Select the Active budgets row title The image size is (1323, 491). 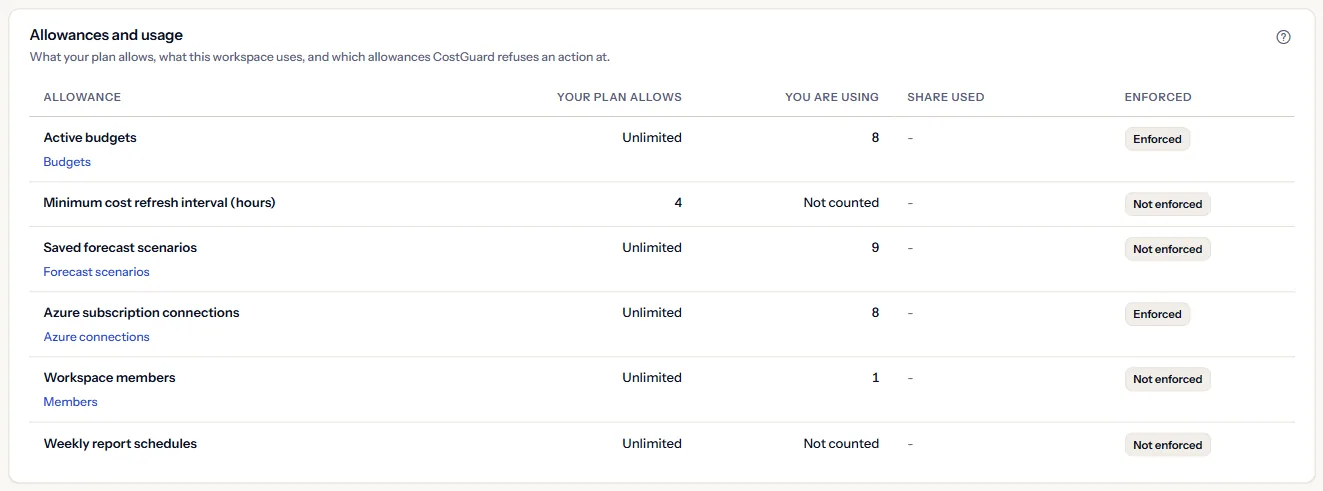(90, 138)
